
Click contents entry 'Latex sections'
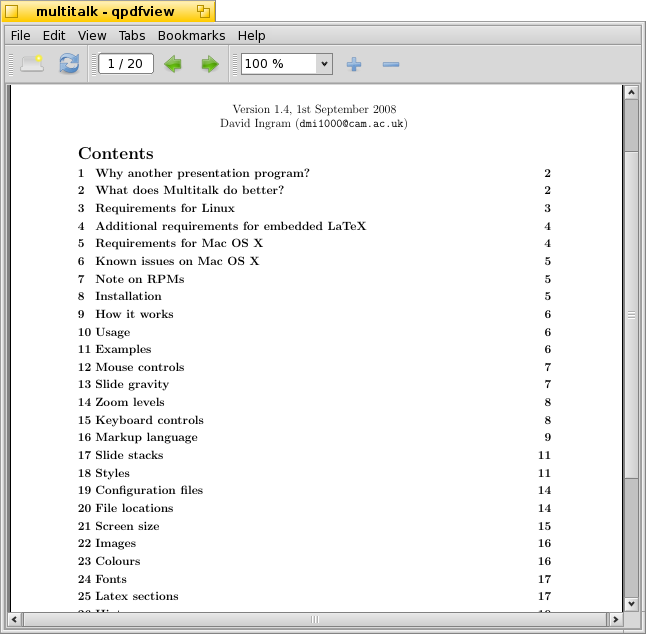click(x=137, y=597)
